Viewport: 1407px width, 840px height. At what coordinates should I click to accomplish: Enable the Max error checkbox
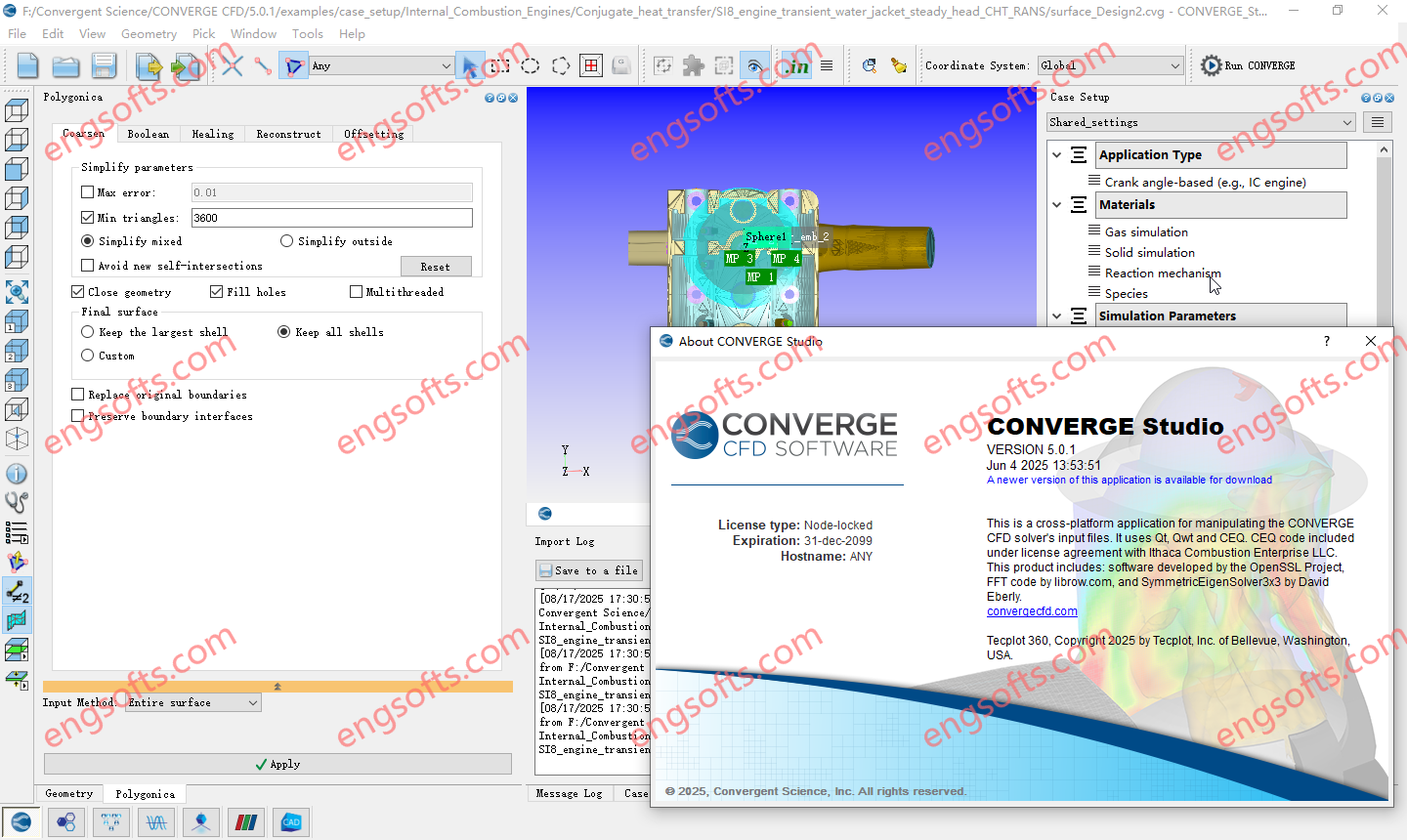[x=88, y=192]
